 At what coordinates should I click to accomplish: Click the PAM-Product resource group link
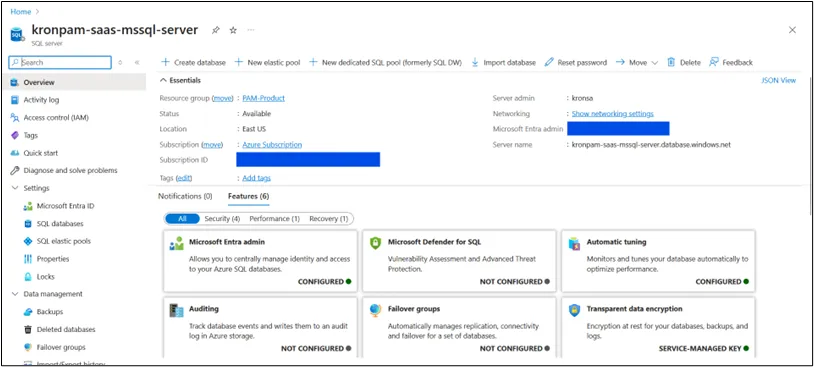[263, 98]
